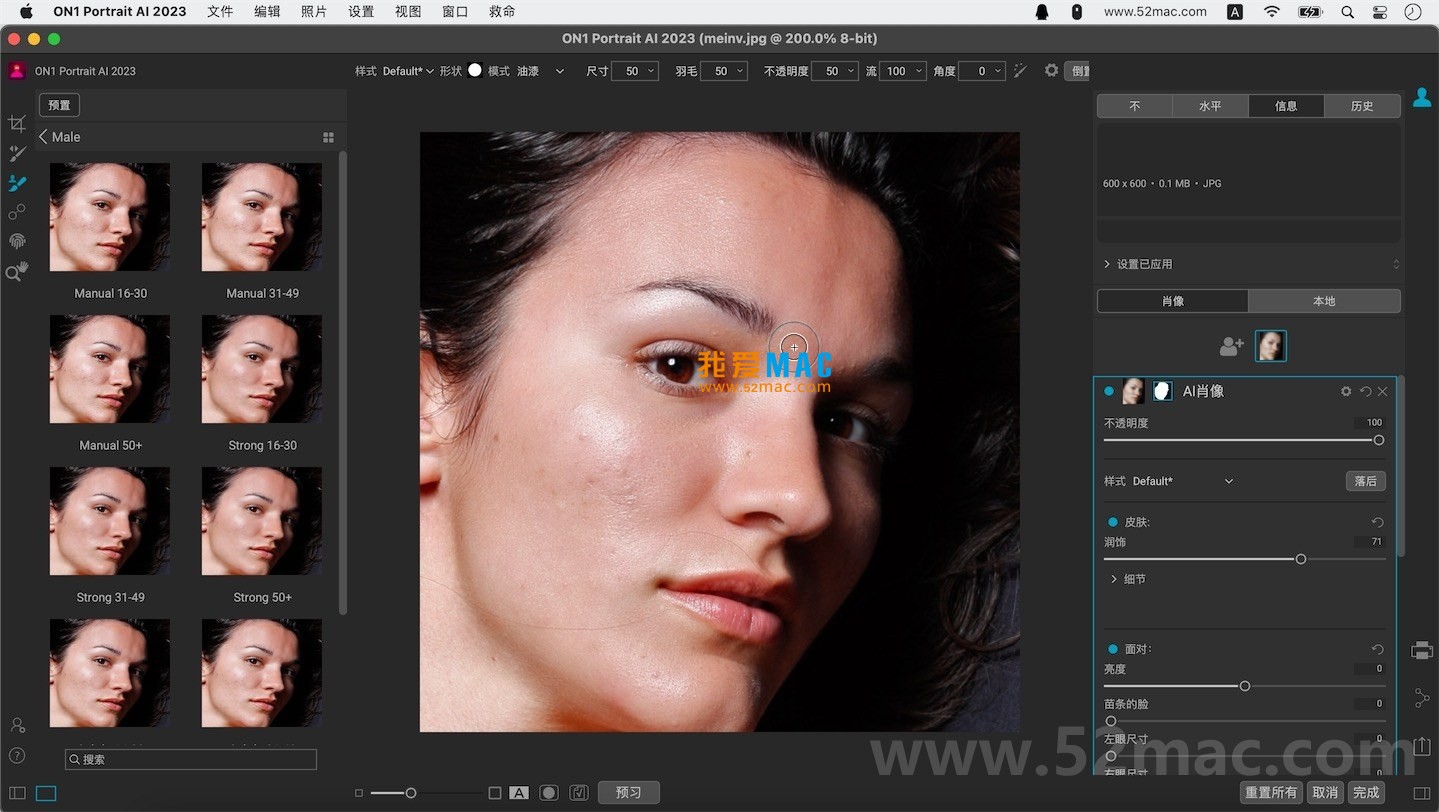Remove the AI Portrait pane
1439x812 pixels.
(x=1382, y=391)
